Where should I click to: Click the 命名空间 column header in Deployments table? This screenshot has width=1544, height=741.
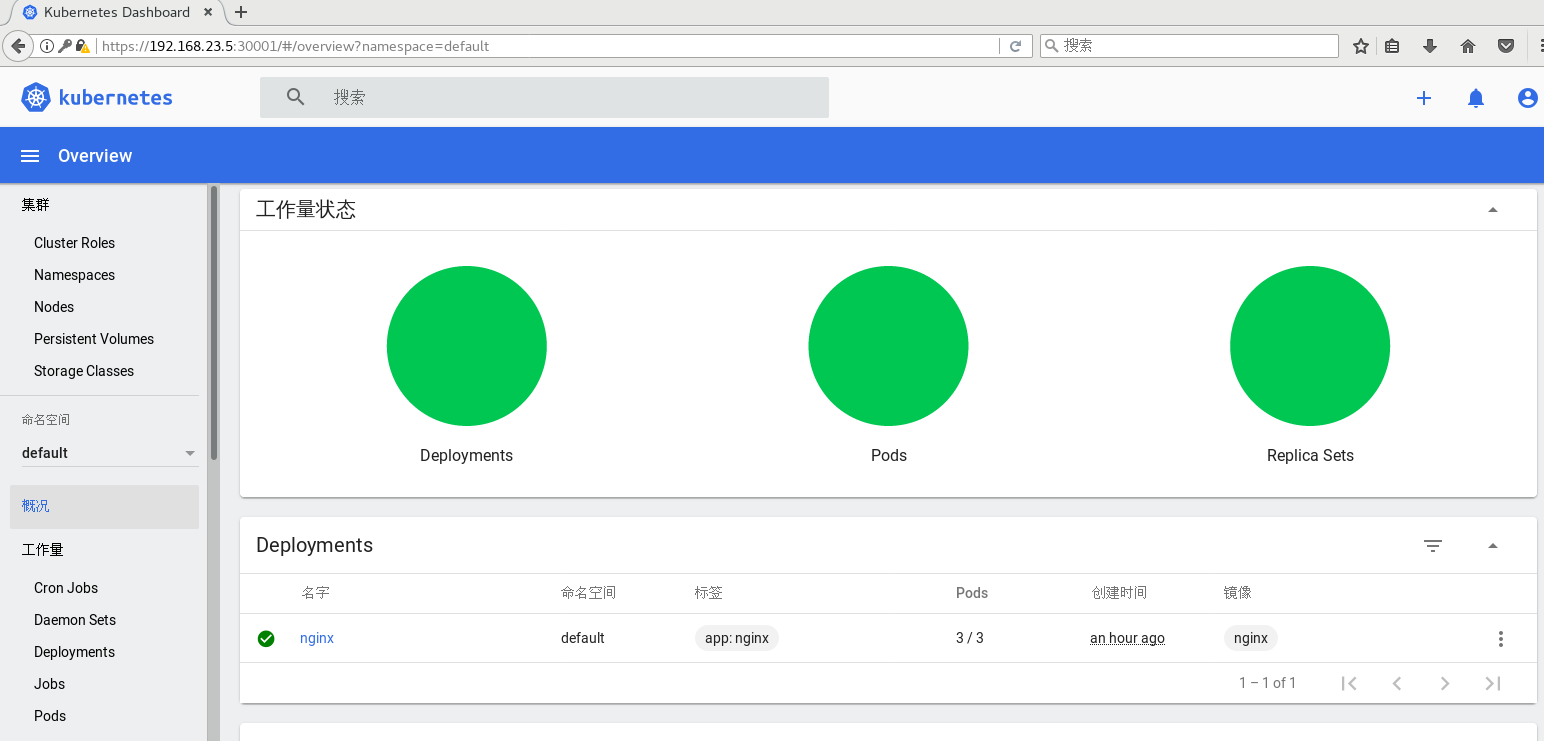[x=588, y=593]
